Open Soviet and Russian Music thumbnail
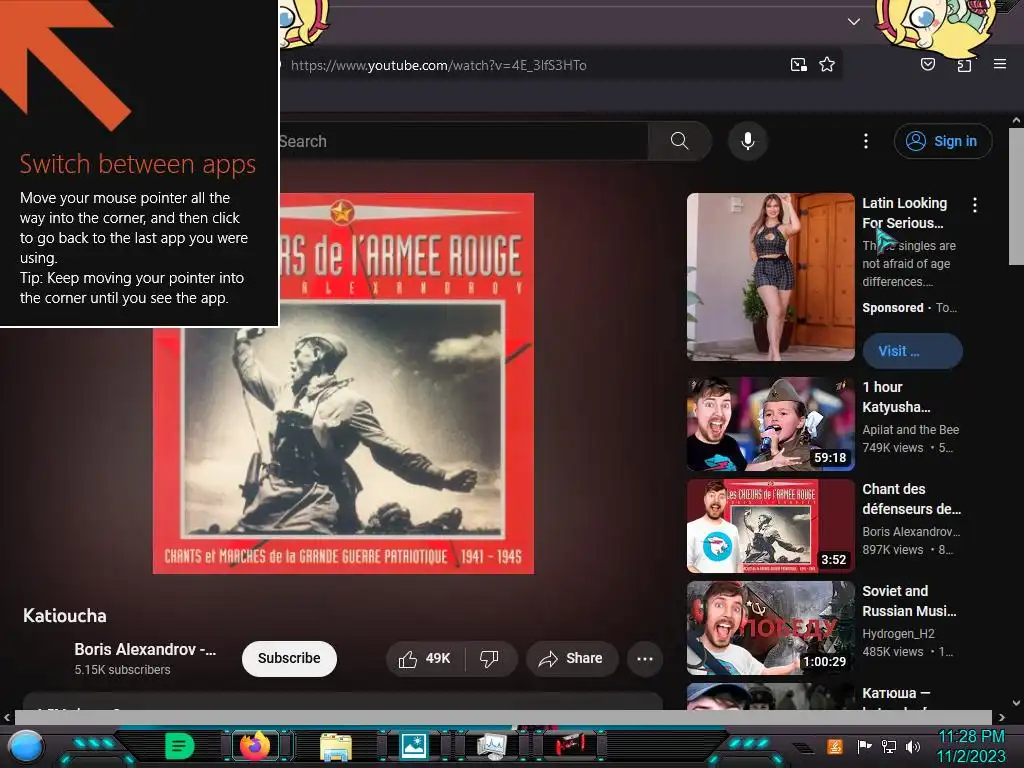 pos(771,628)
